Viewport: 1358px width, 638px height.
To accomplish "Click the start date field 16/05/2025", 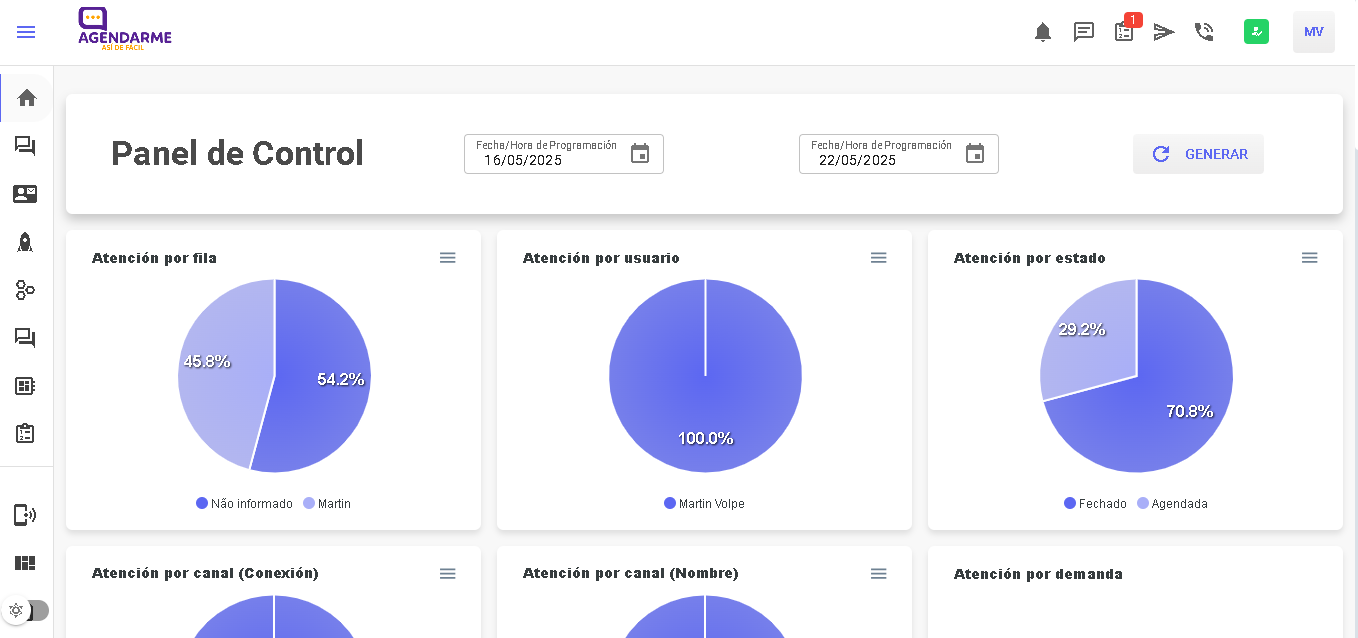I will (564, 154).
